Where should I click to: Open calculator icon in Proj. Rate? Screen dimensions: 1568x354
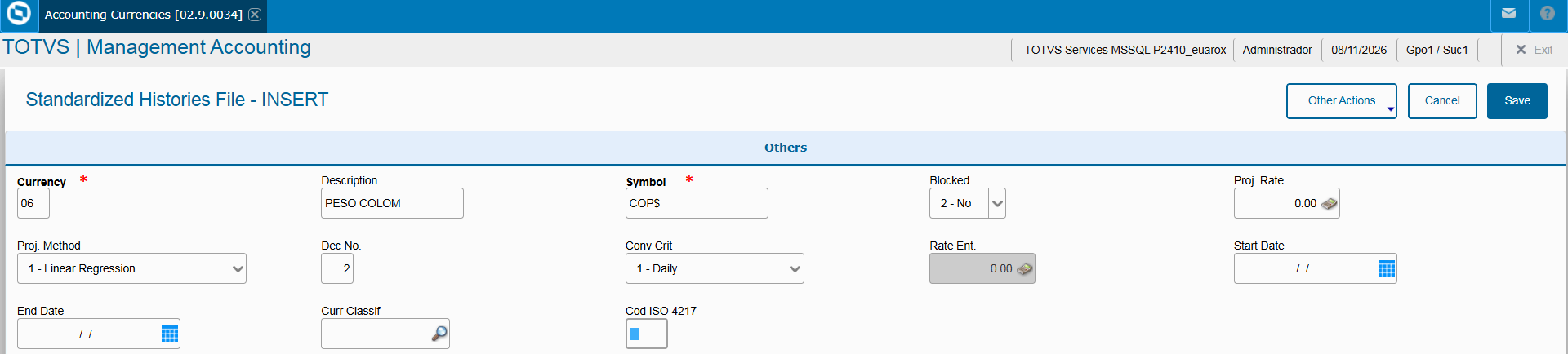pyautogui.click(x=1330, y=204)
